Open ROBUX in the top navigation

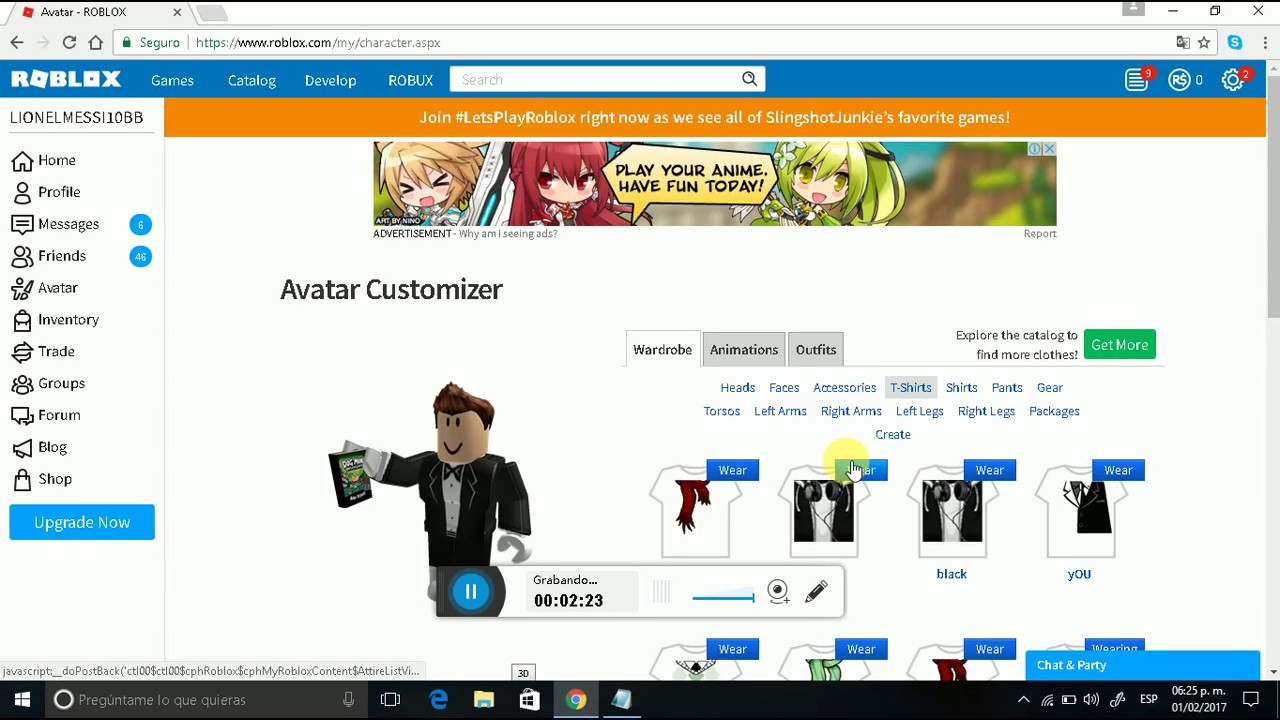[x=411, y=80]
